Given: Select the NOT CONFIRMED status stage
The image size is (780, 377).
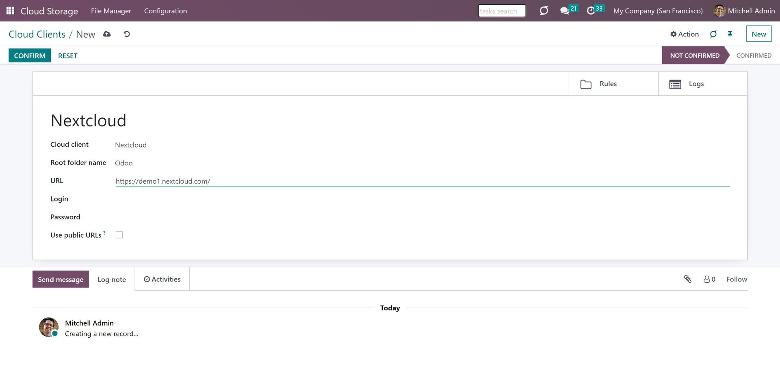Looking at the screenshot, I should pos(694,56).
